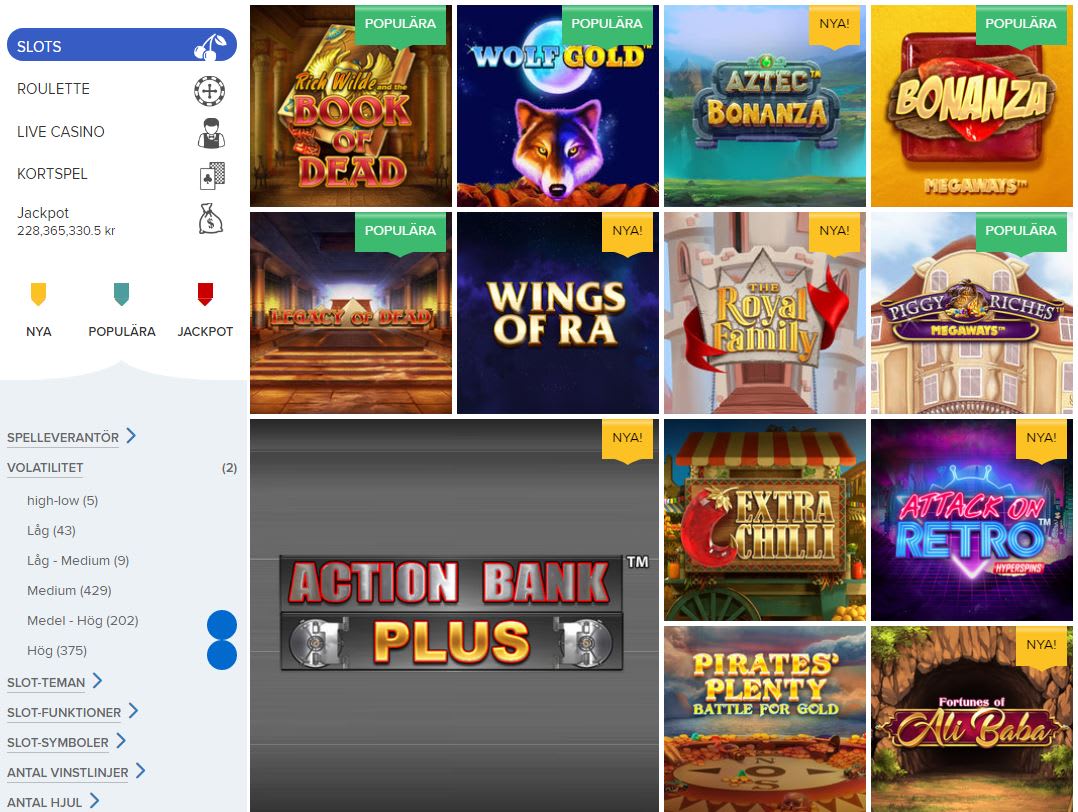Click NYA! badge on The Royal Family
The width and height of the screenshot is (1078, 812).
834,233
